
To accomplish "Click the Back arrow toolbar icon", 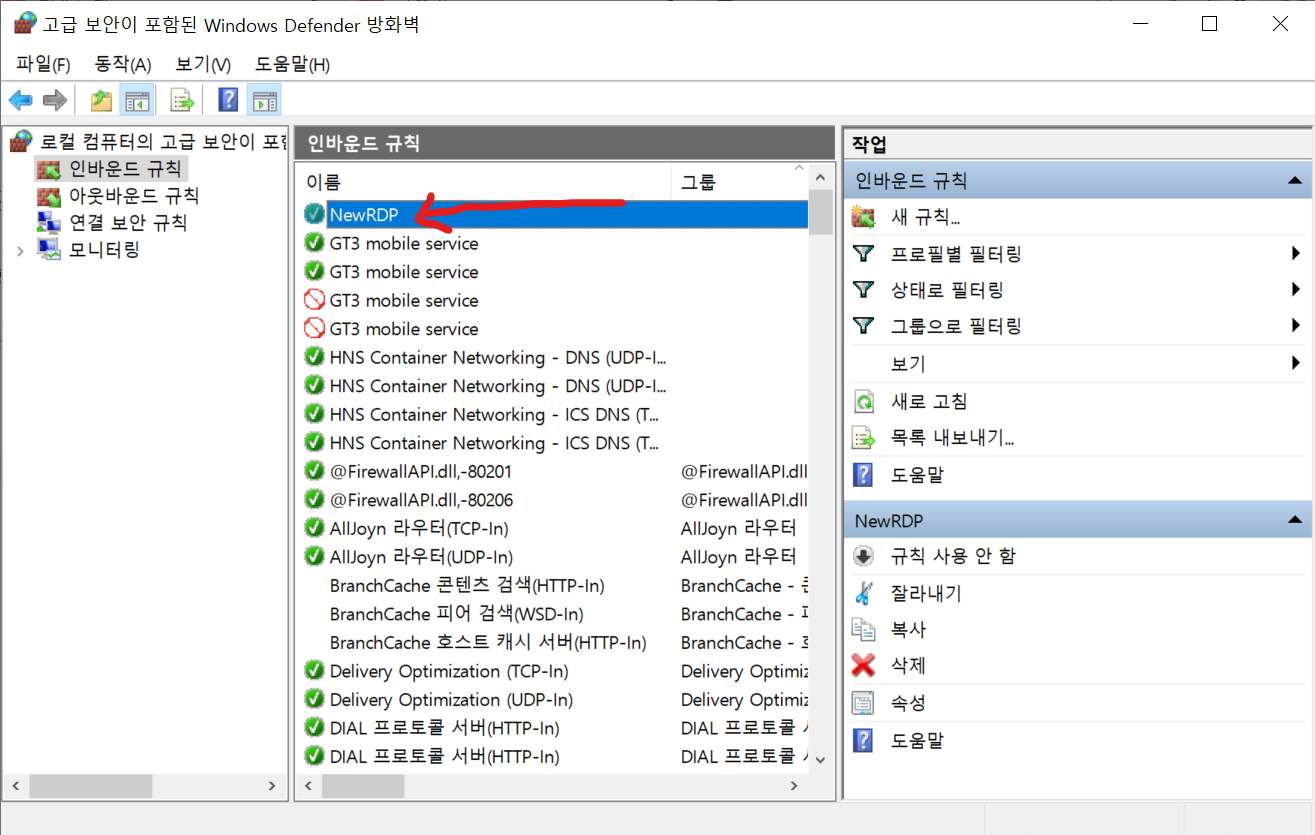I will [20, 100].
